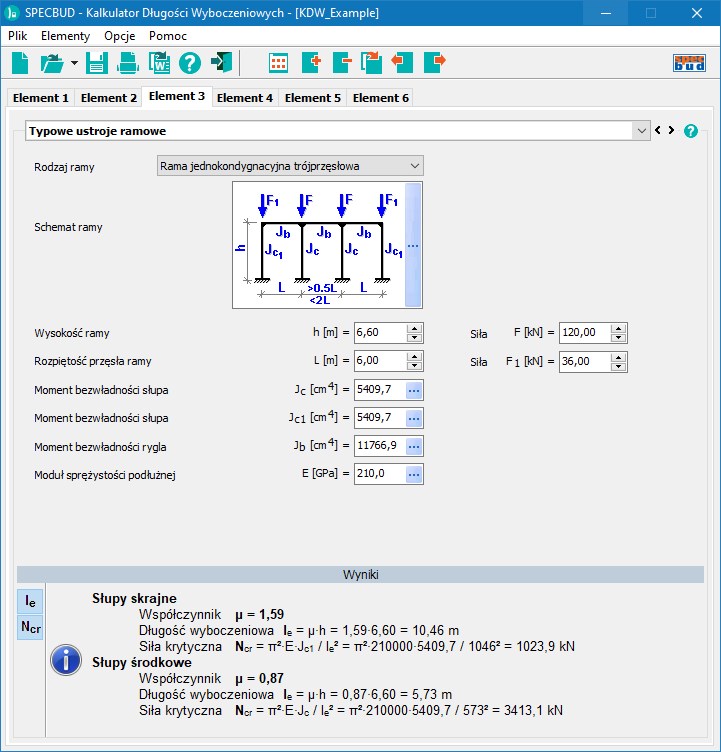Export to Word document icon
Image resolution: width=721 pixels, height=752 pixels.
[159, 63]
